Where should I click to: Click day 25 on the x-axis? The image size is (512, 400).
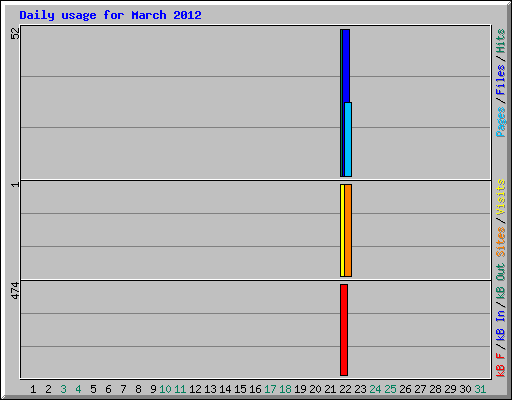coord(390,389)
